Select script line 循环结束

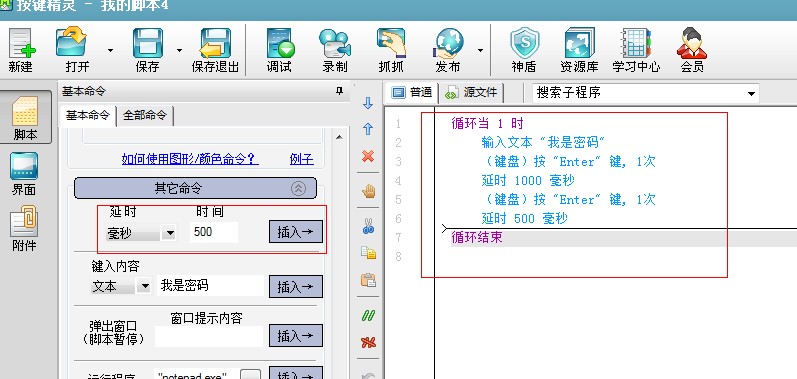[477, 237]
